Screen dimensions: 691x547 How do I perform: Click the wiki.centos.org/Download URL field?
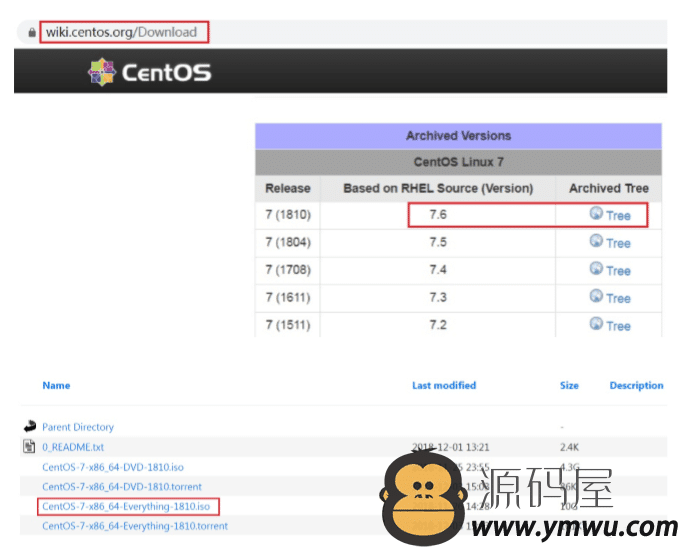click(124, 32)
